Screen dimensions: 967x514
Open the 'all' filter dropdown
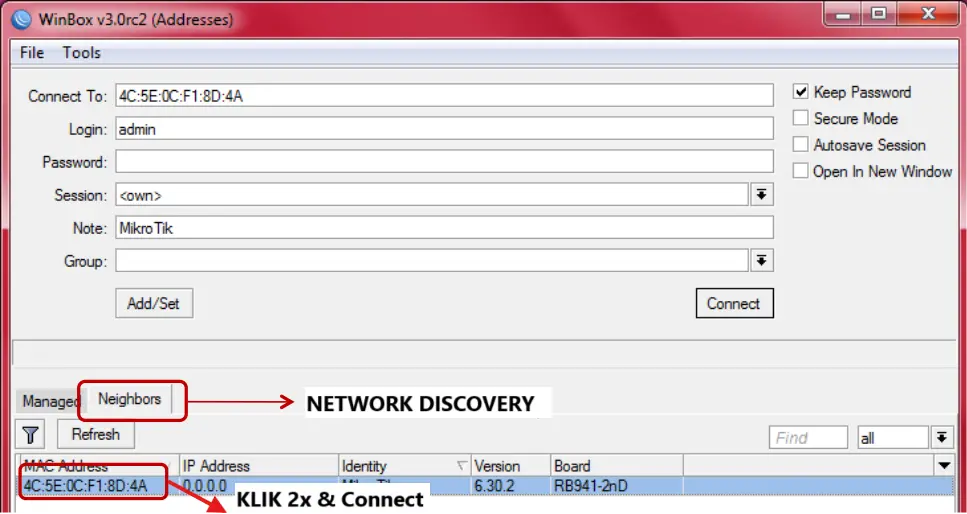(x=942, y=438)
